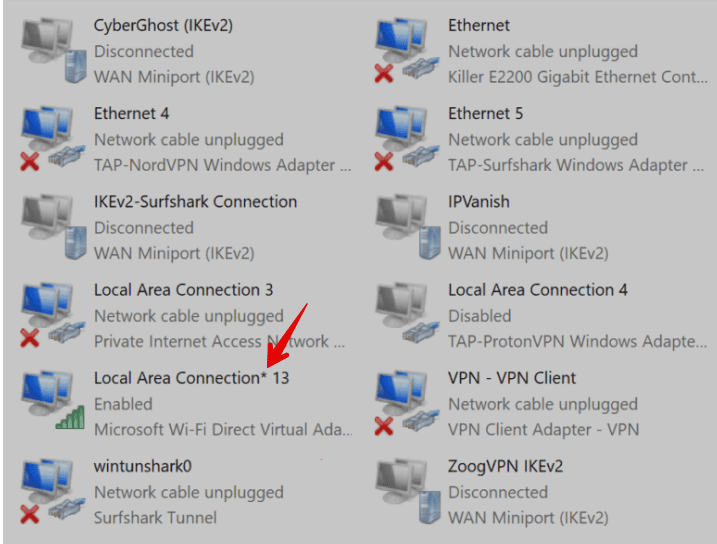Viewport: 717px width, 544px height.
Task: Select the Ethernet 4 network icon
Action: [x=49, y=138]
